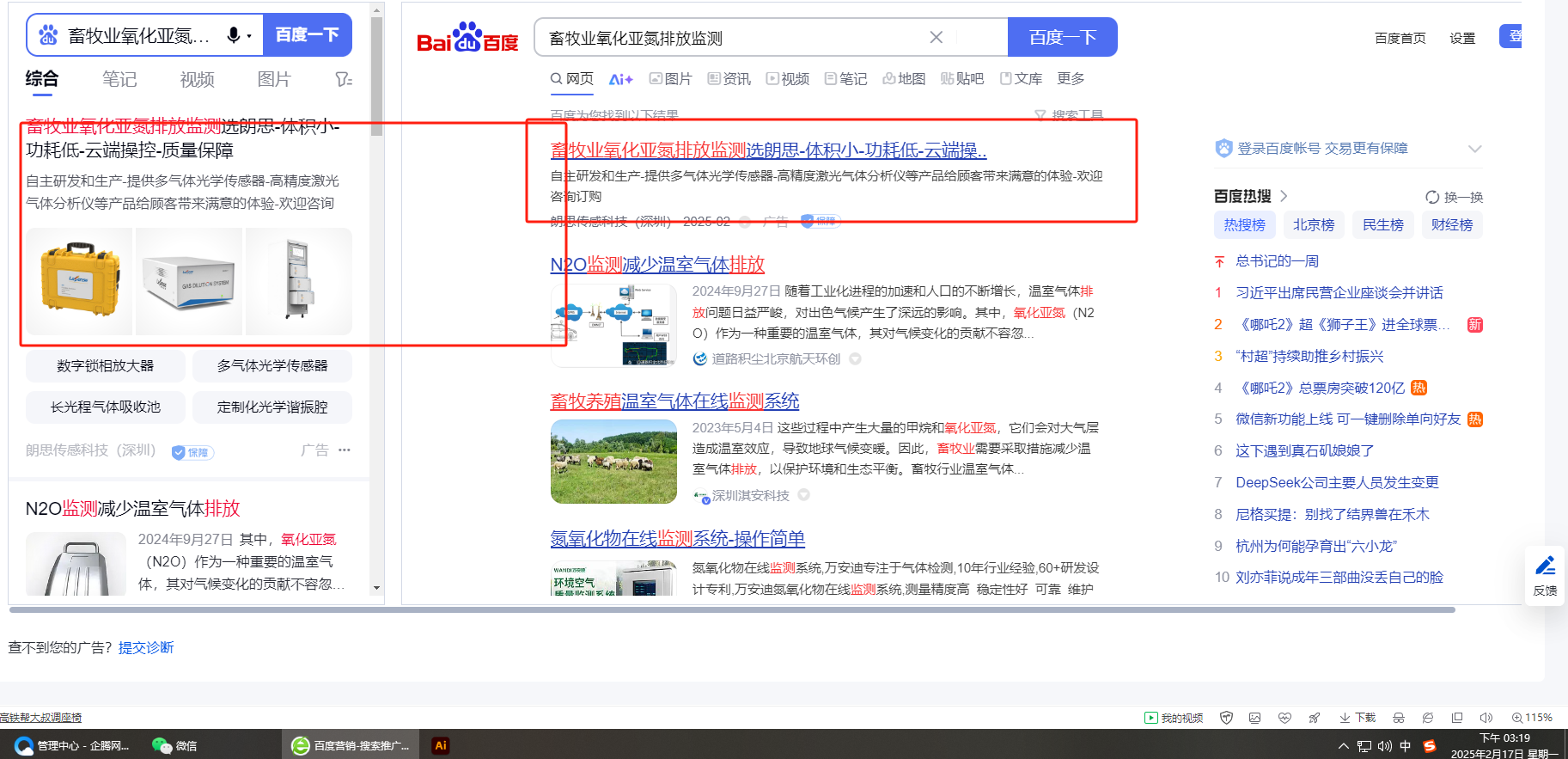Screen dimensions: 1568x759
Task: Clear the desktop search box text
Action: (937, 37)
